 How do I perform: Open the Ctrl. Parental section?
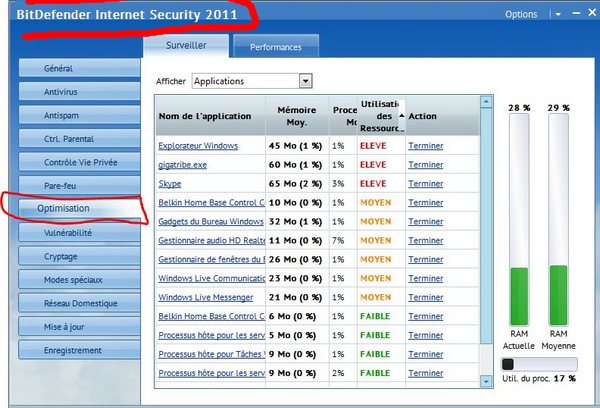pyautogui.click(x=80, y=139)
